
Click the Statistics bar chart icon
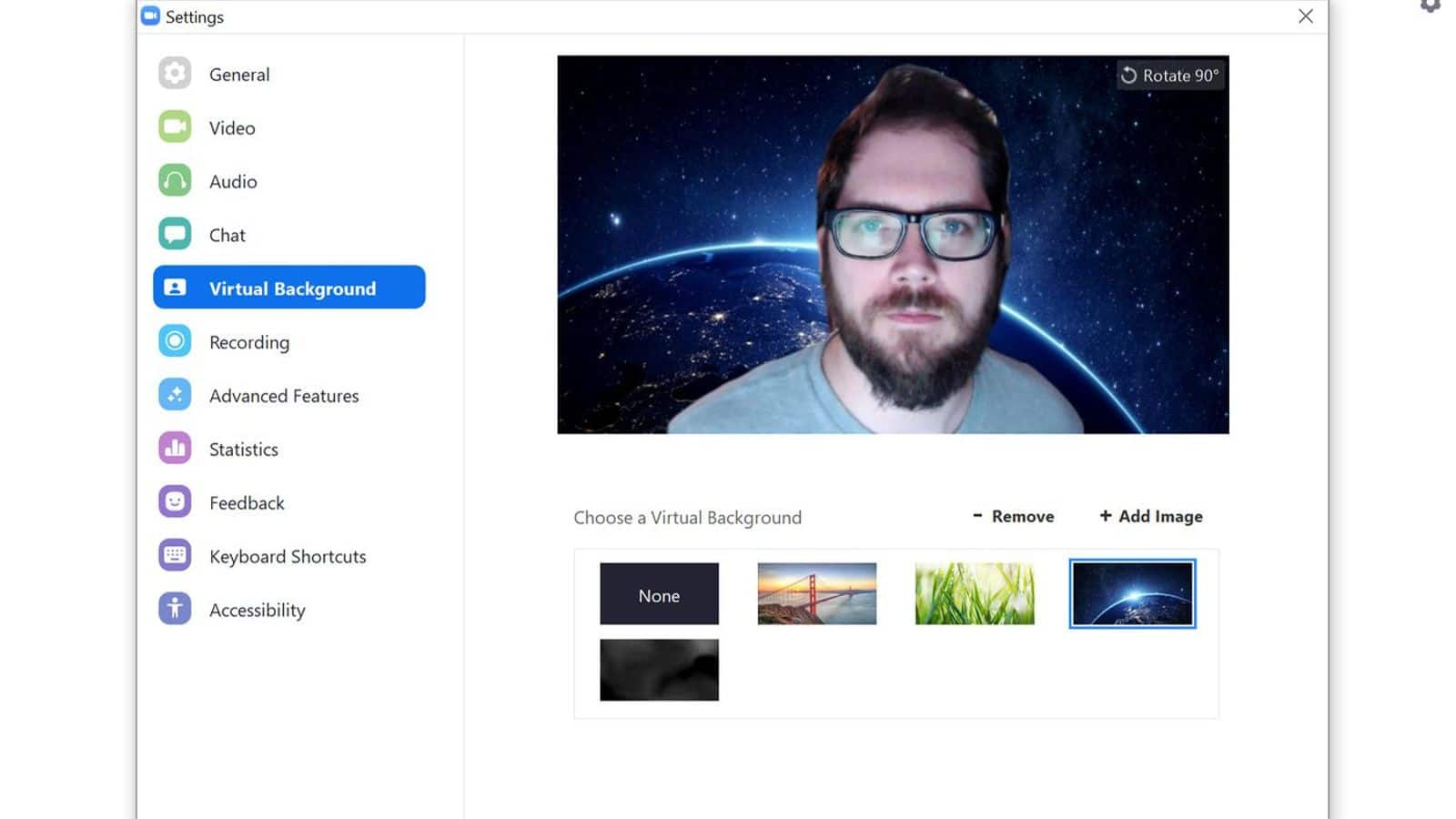click(x=175, y=448)
